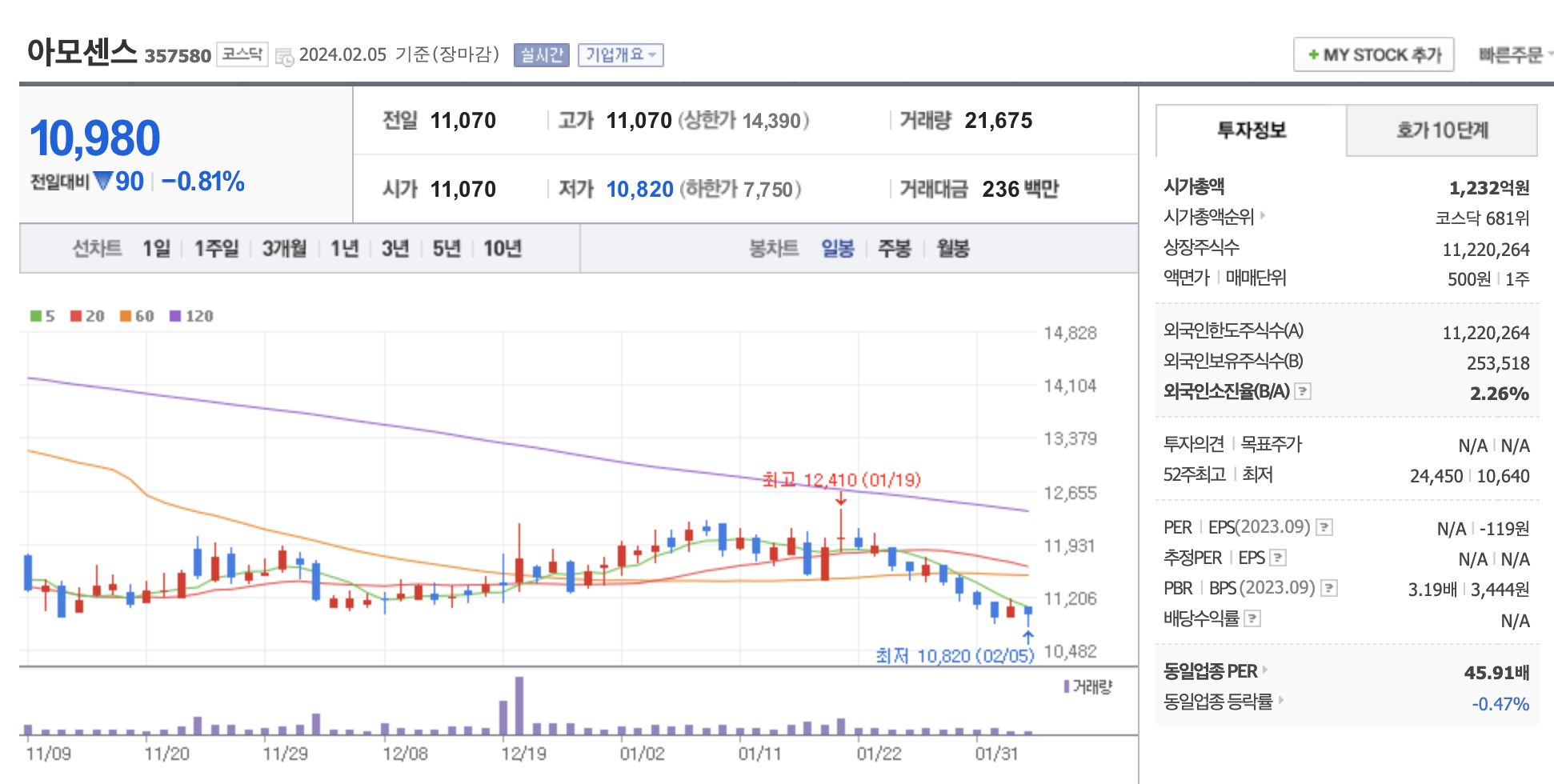Click the plus MY STOCK 추가 button
The height and width of the screenshot is (784, 1554).
click(1373, 54)
